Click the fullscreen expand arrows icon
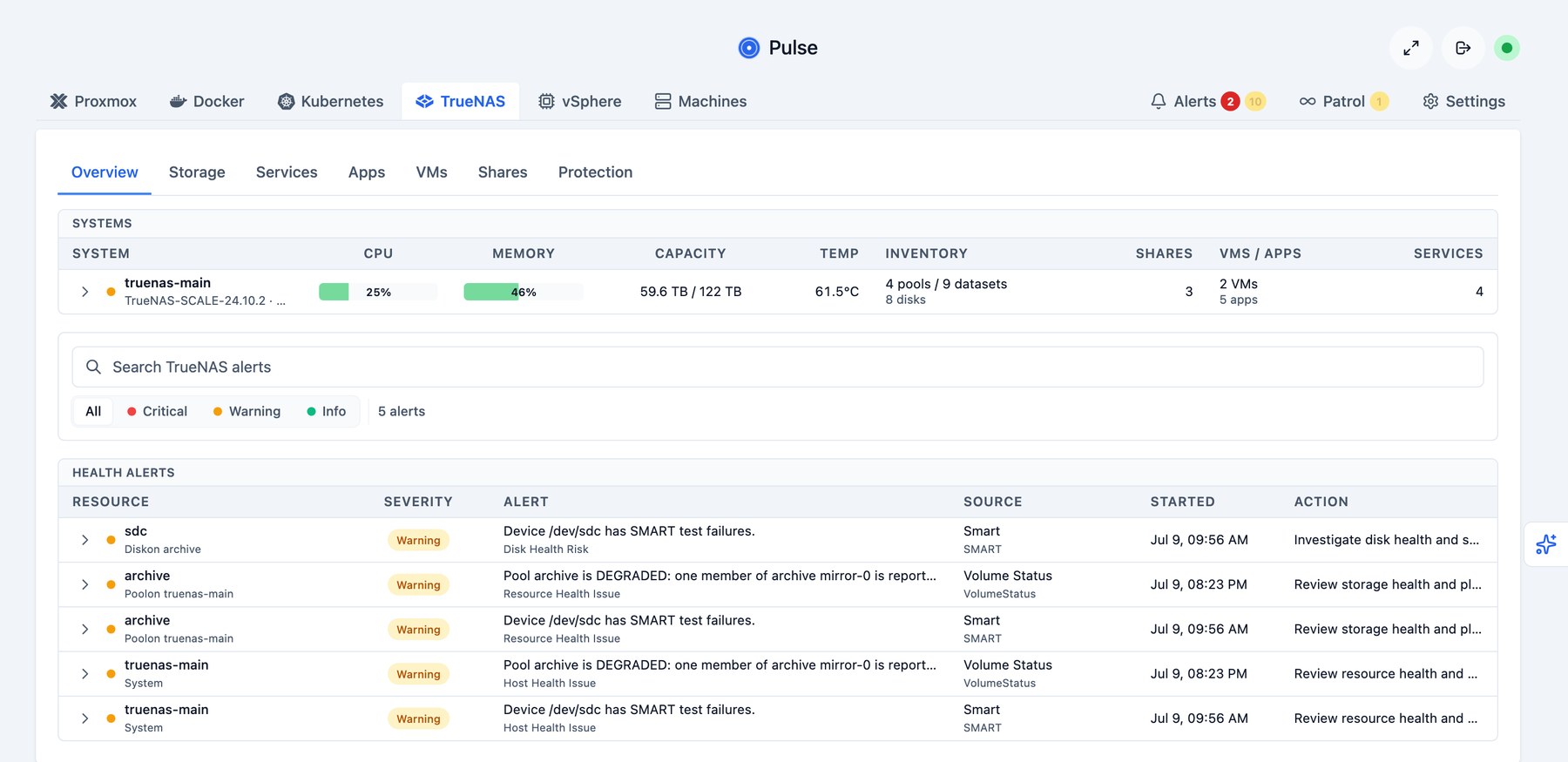The image size is (1568, 762). [1411, 48]
